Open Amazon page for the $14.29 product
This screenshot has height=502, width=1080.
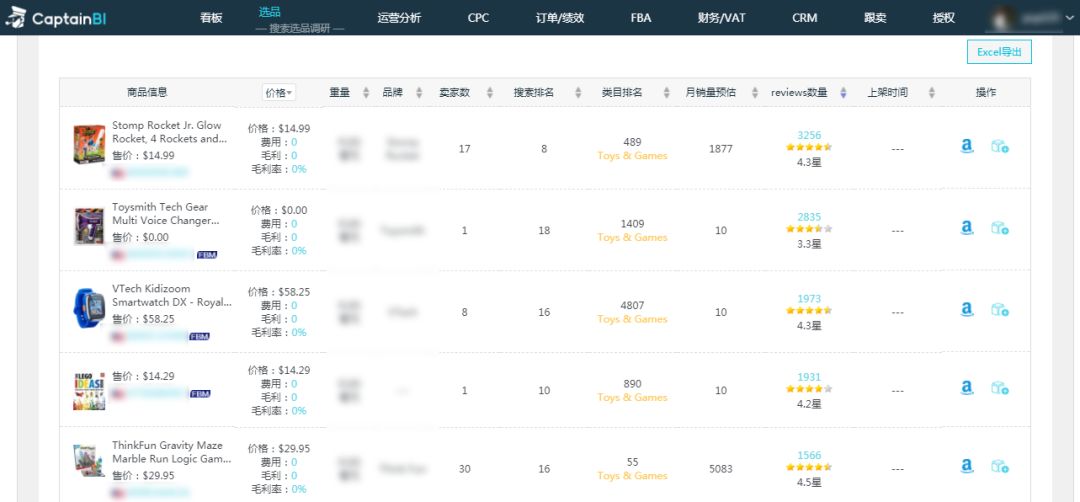pyautogui.click(x=967, y=388)
